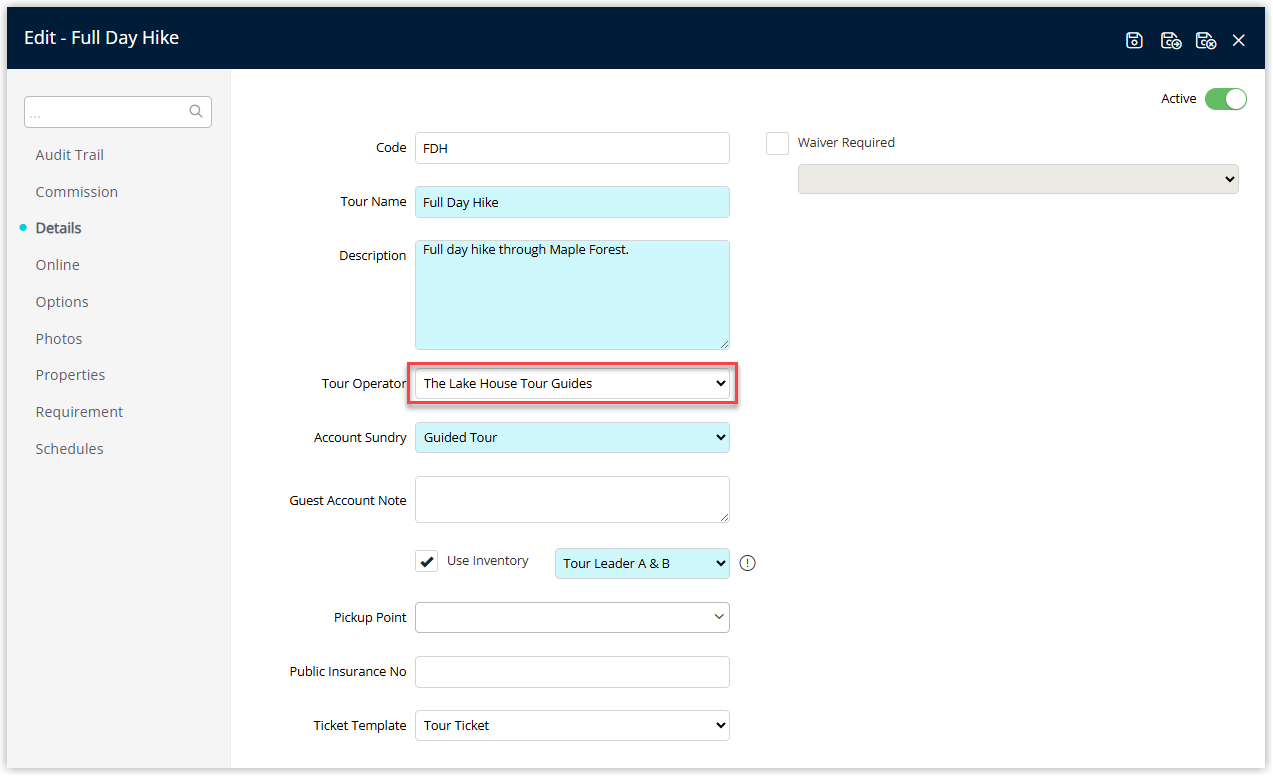1273x776 pixels.
Task: Close the Edit Full Day Hike dialog
Action: pyautogui.click(x=1239, y=40)
